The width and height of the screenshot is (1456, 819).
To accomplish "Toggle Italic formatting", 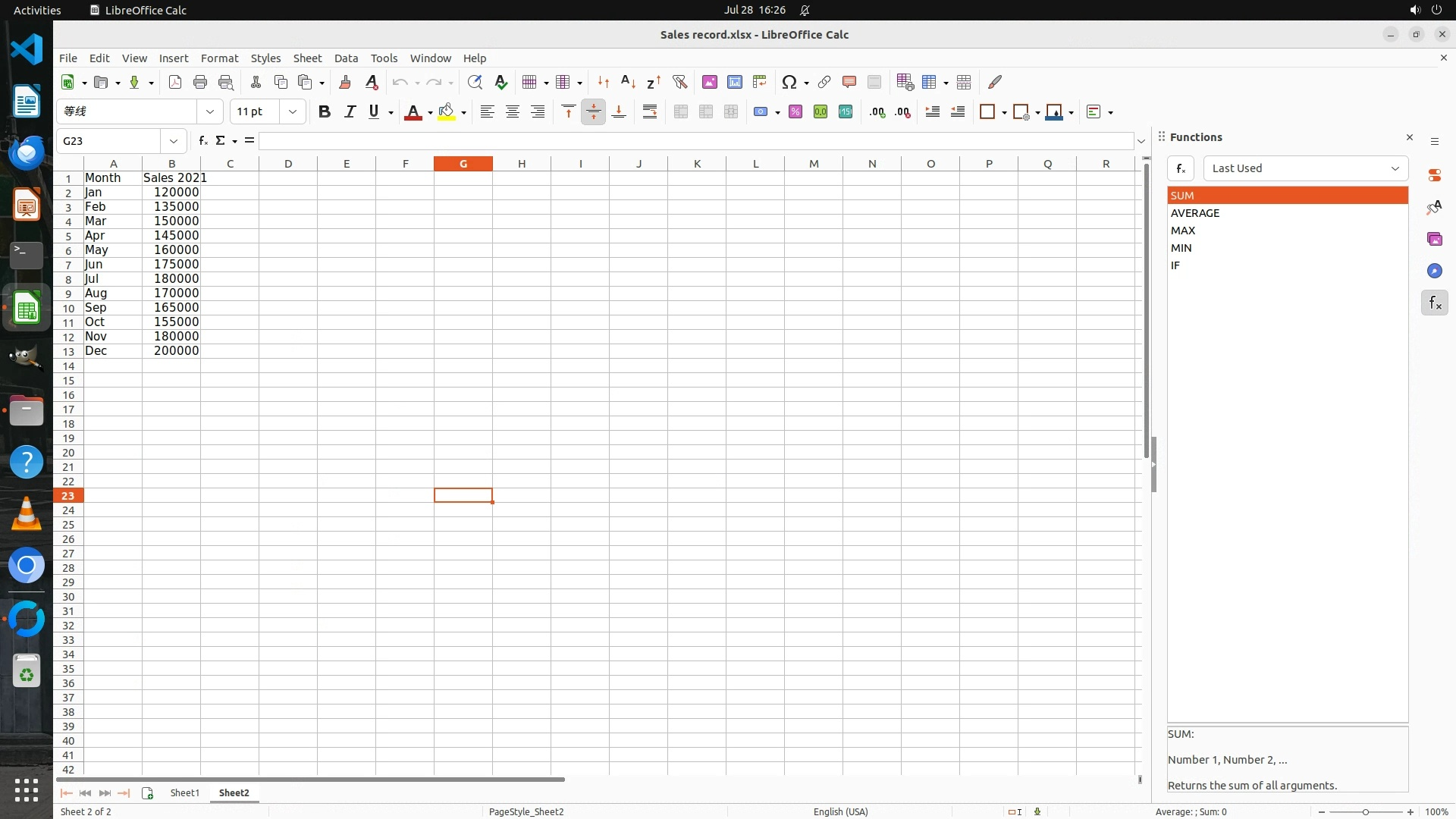I will (350, 111).
